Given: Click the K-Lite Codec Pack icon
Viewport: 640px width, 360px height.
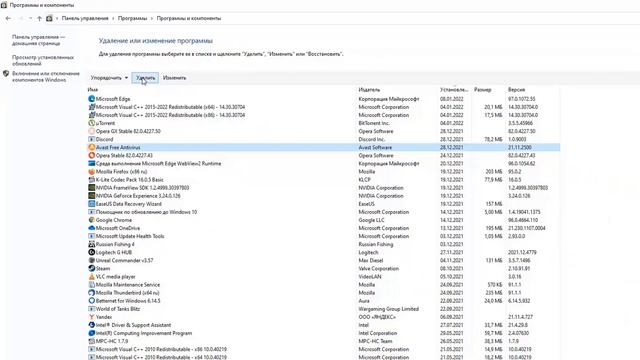Looking at the screenshot, I should coord(91,180).
